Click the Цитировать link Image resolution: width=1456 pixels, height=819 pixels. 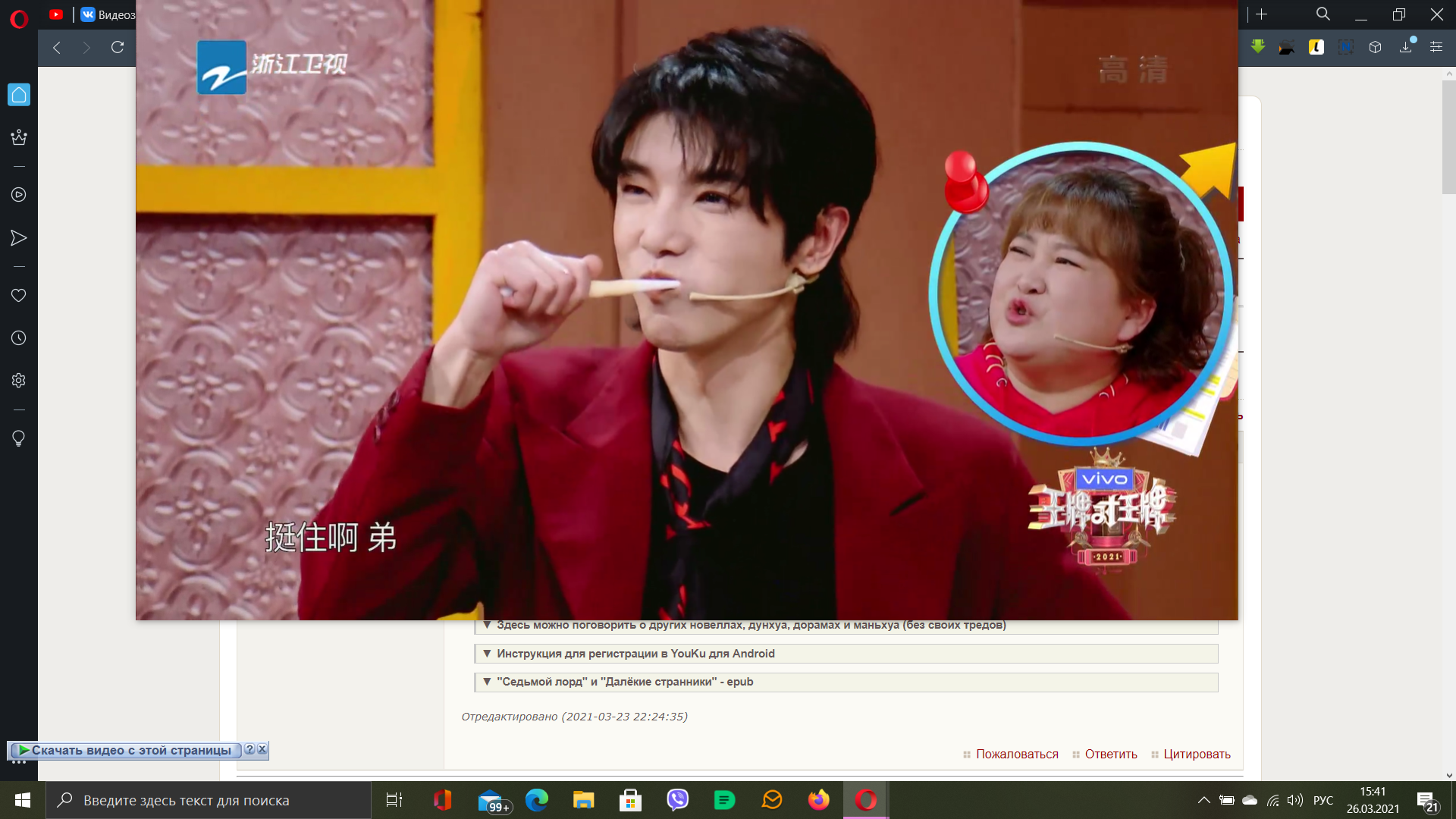[1196, 754]
